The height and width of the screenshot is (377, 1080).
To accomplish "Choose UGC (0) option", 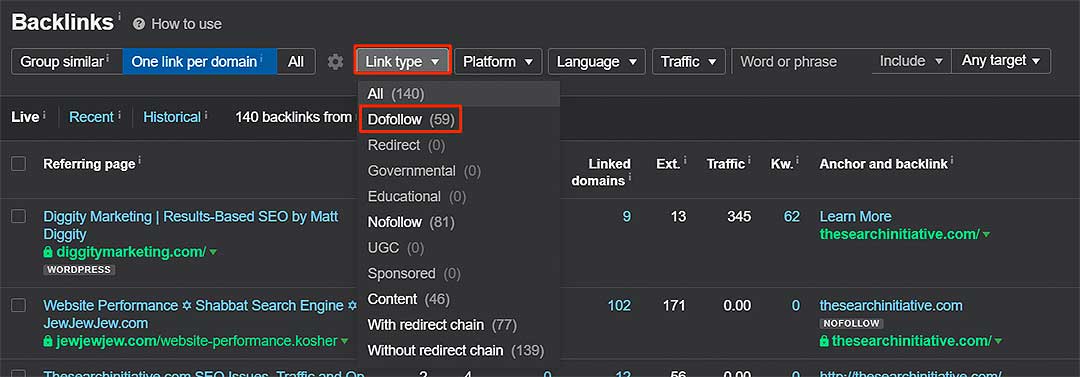I will (x=459, y=248).
